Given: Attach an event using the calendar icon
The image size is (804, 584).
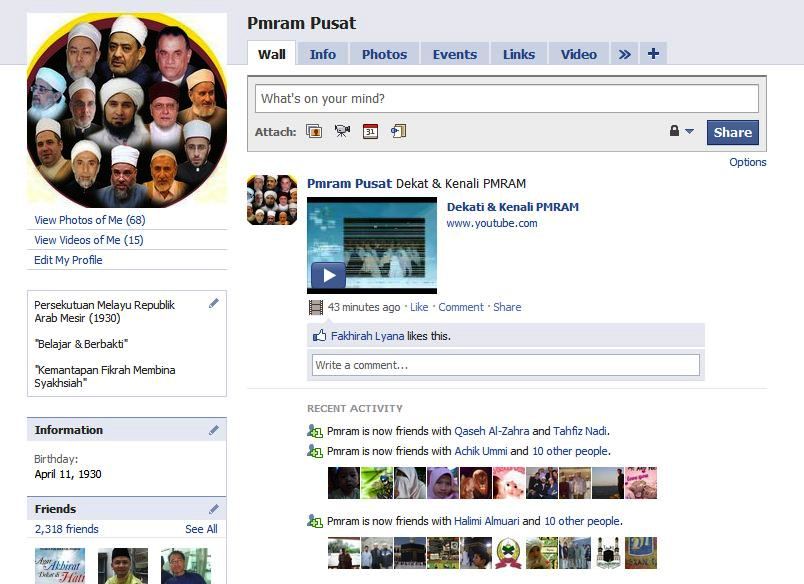Looking at the screenshot, I should point(370,131).
